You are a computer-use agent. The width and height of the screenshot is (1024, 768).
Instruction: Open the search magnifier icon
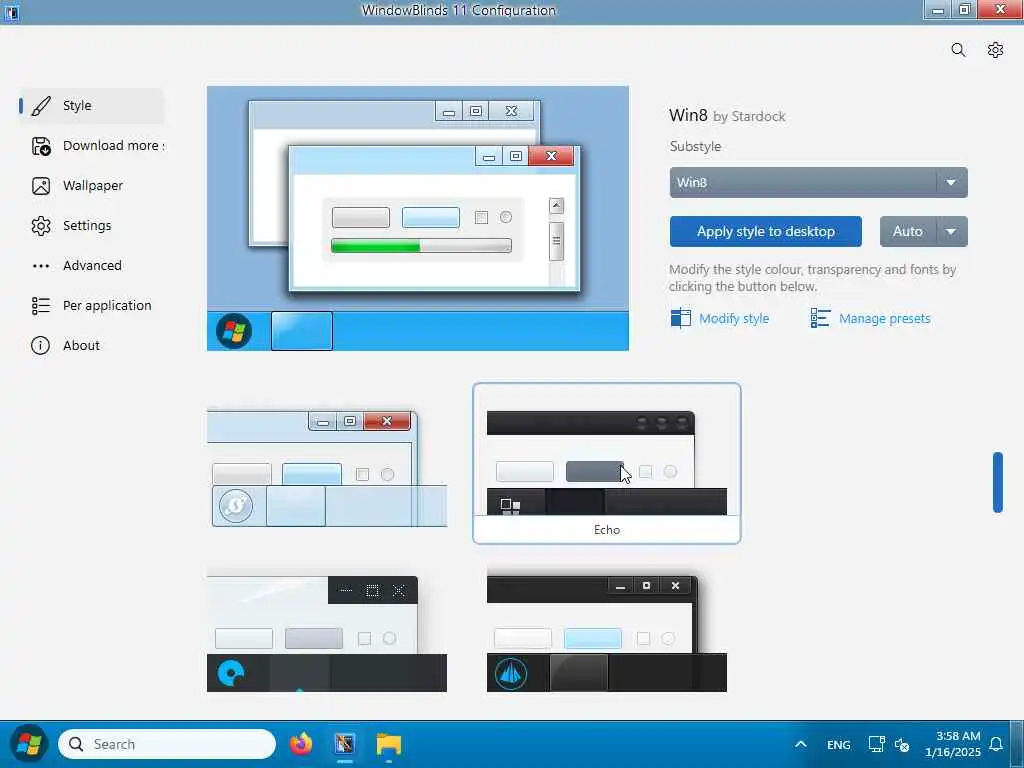point(958,50)
